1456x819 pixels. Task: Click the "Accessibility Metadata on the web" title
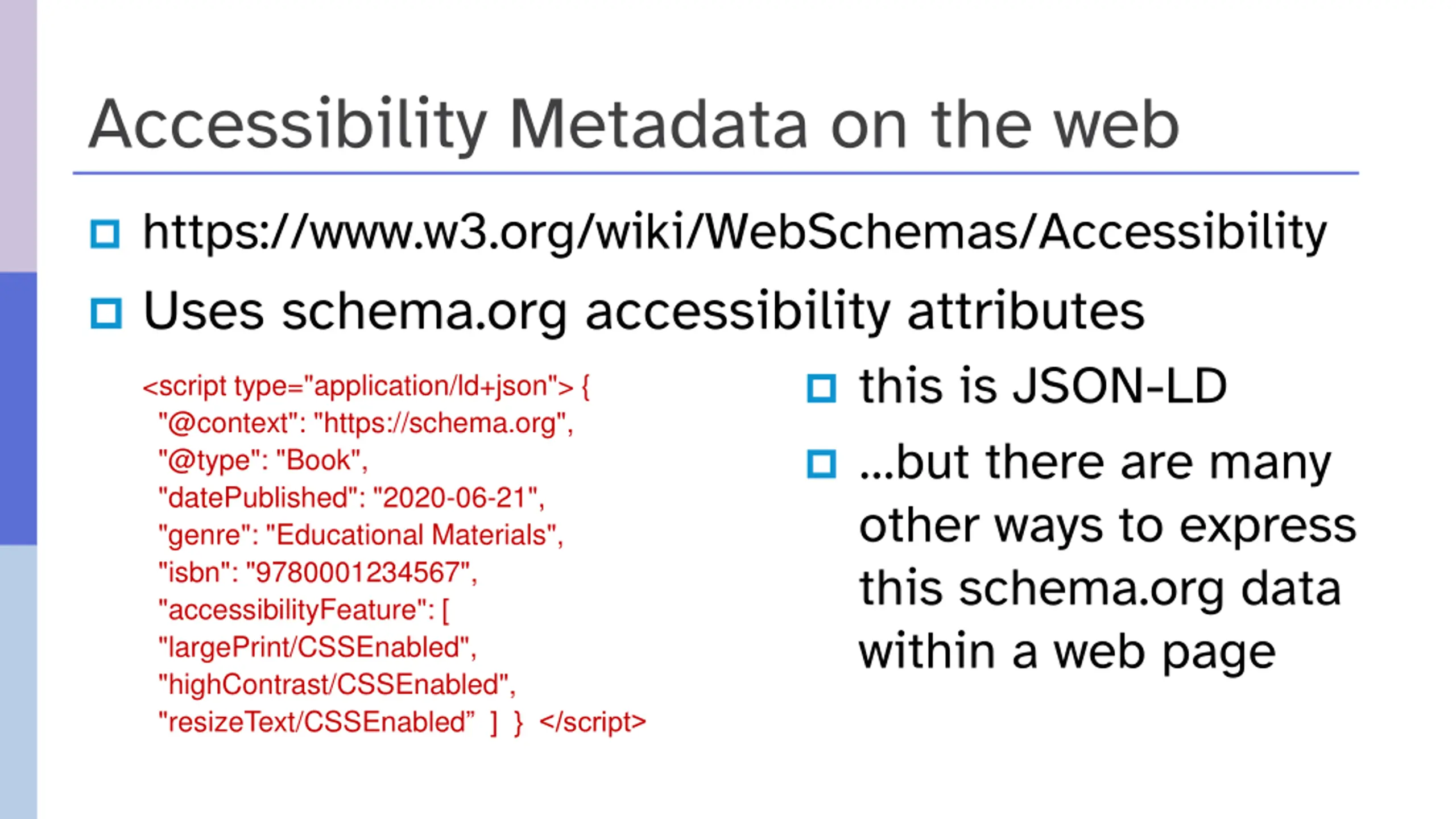(x=633, y=125)
